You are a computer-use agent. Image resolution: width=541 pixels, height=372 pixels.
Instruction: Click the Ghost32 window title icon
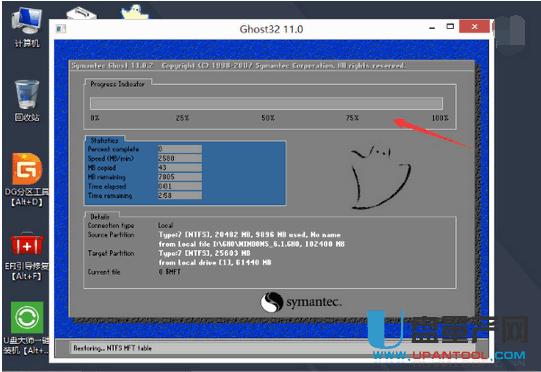[x=61, y=29]
